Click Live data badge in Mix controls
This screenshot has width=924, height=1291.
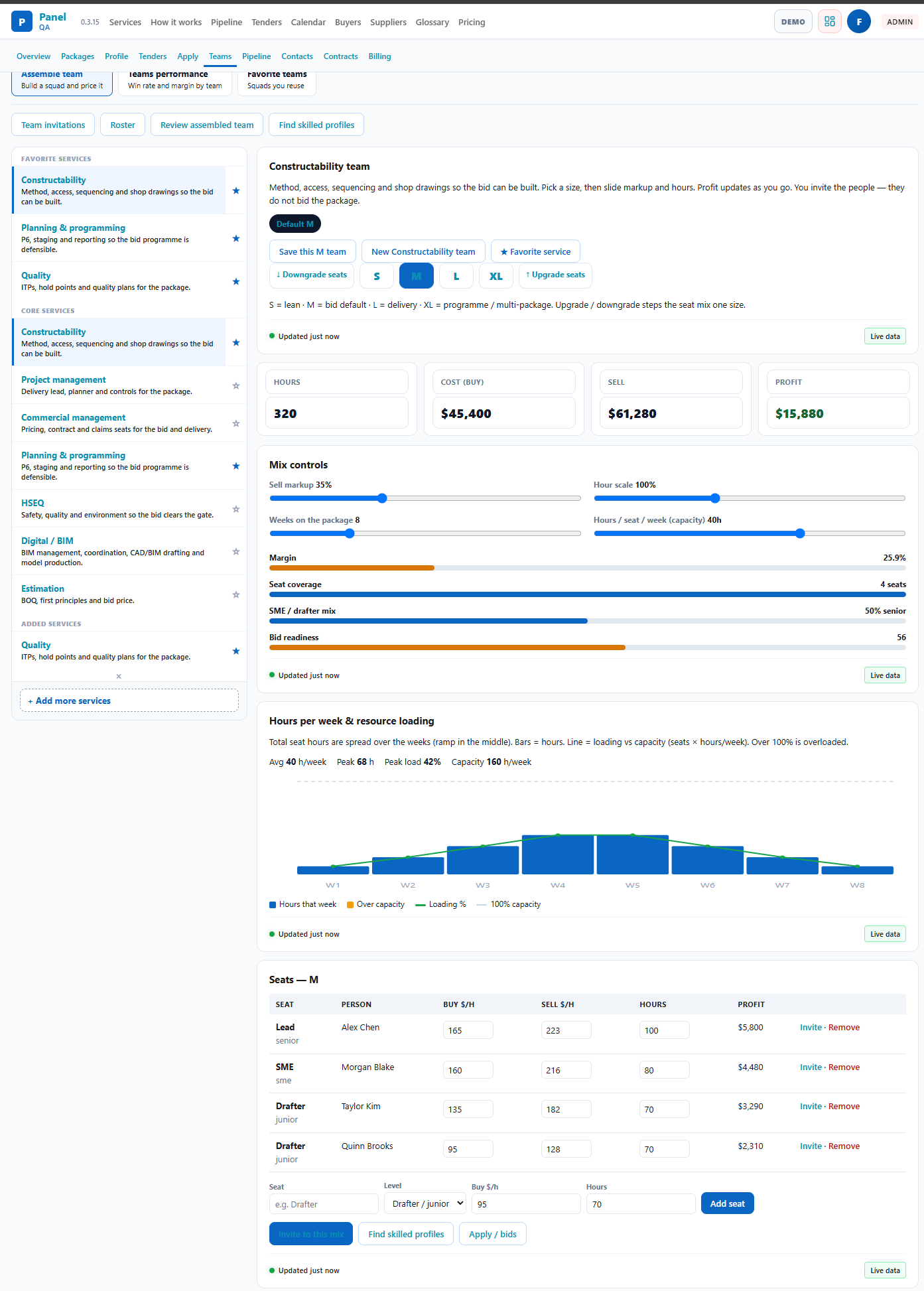[885, 675]
